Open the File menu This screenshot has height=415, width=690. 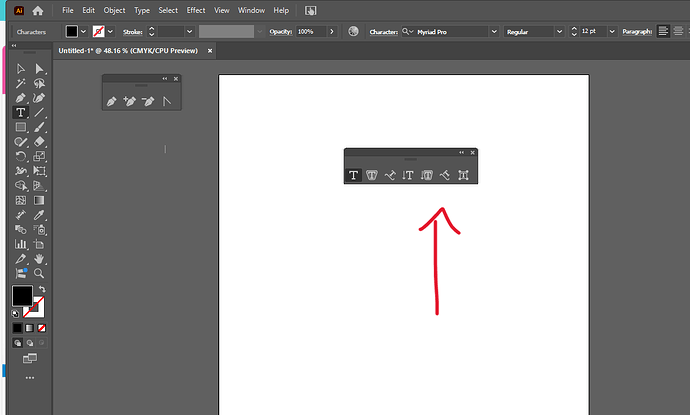coord(68,10)
